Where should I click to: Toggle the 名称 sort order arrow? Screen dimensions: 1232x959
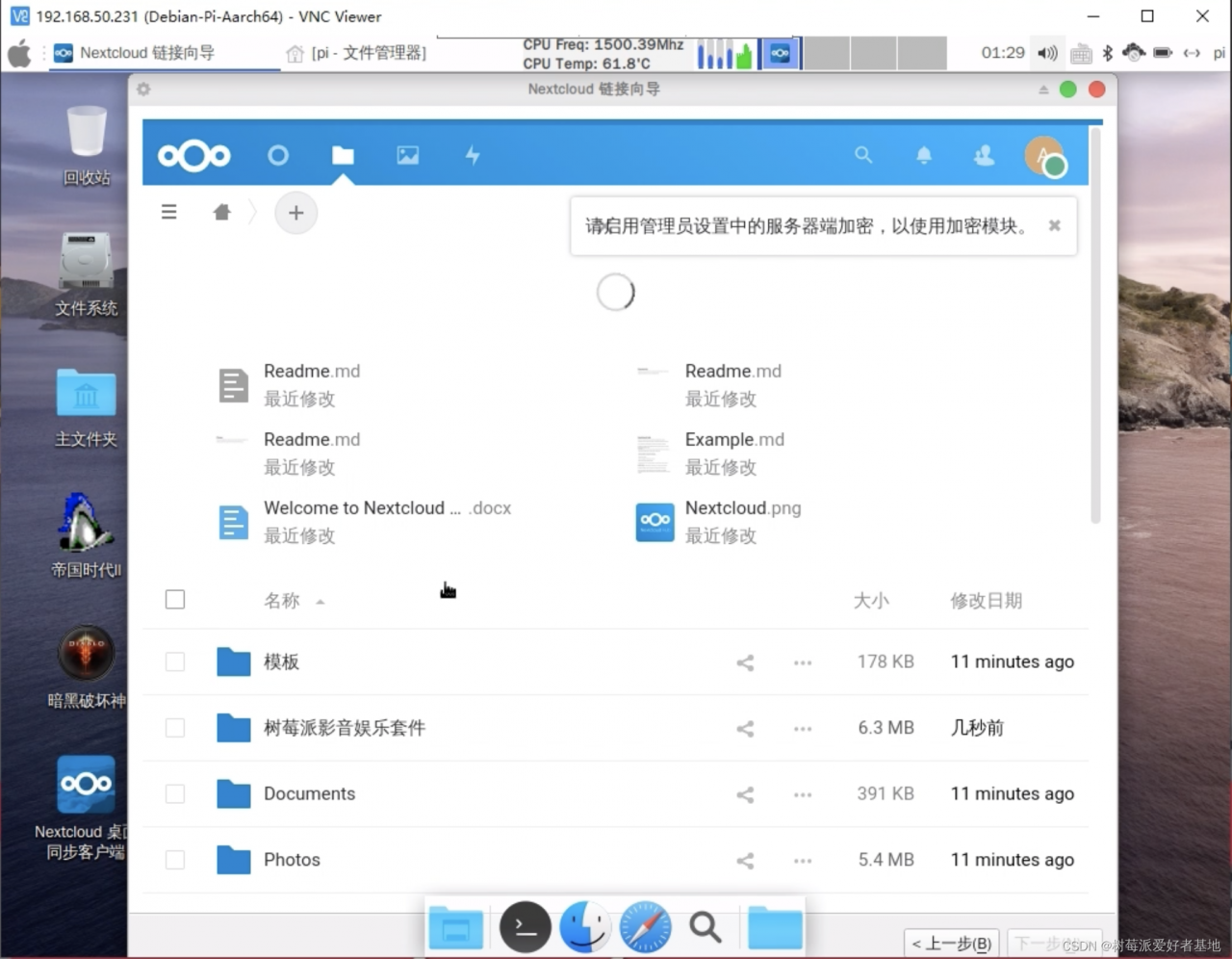pos(320,601)
